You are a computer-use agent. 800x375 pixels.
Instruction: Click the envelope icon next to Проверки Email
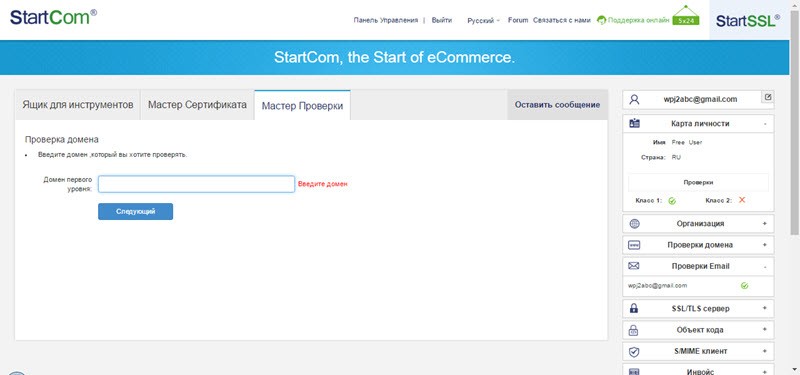pos(634,266)
